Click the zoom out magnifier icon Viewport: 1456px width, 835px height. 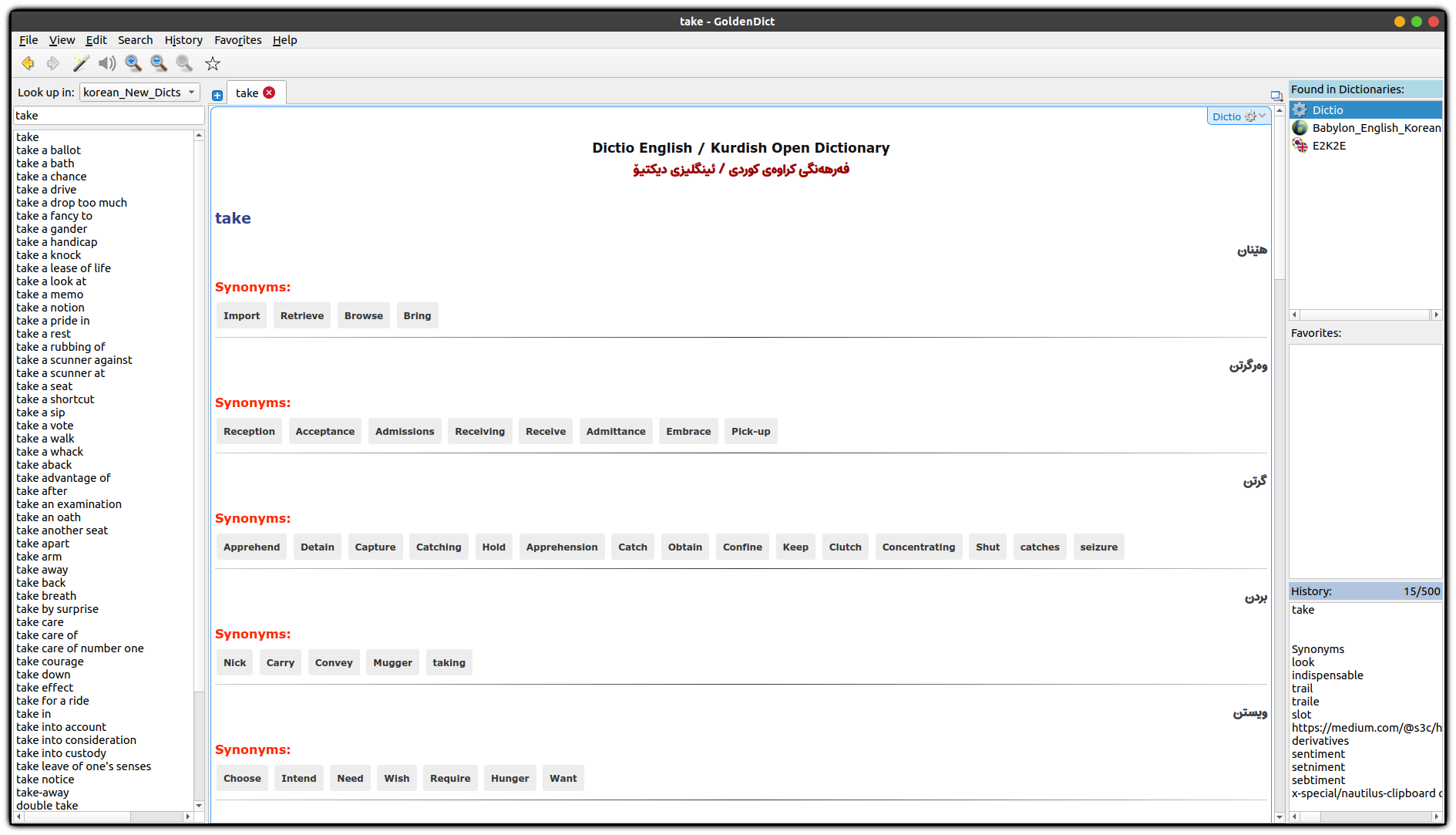pos(159,63)
